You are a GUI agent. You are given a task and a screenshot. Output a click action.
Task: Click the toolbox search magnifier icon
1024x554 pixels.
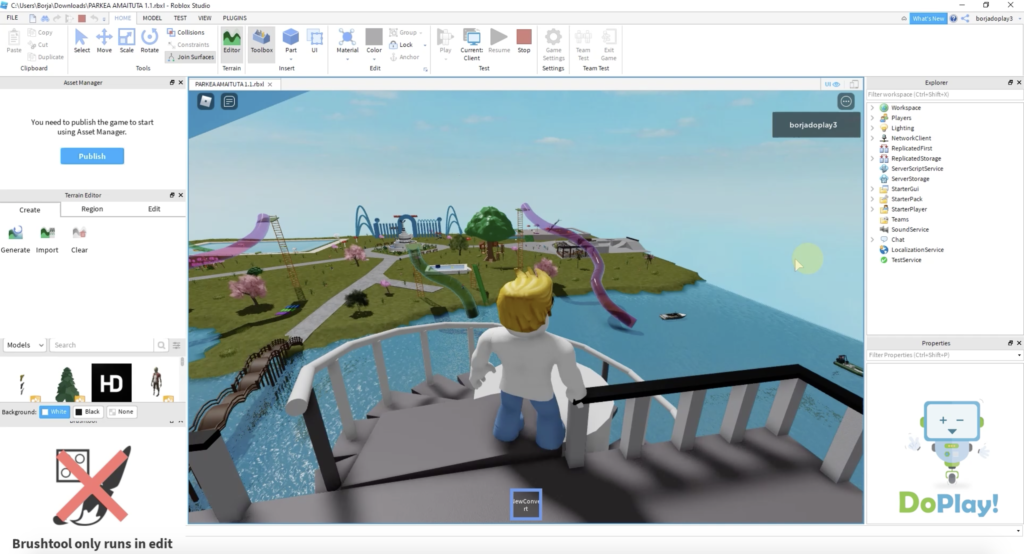click(x=161, y=345)
